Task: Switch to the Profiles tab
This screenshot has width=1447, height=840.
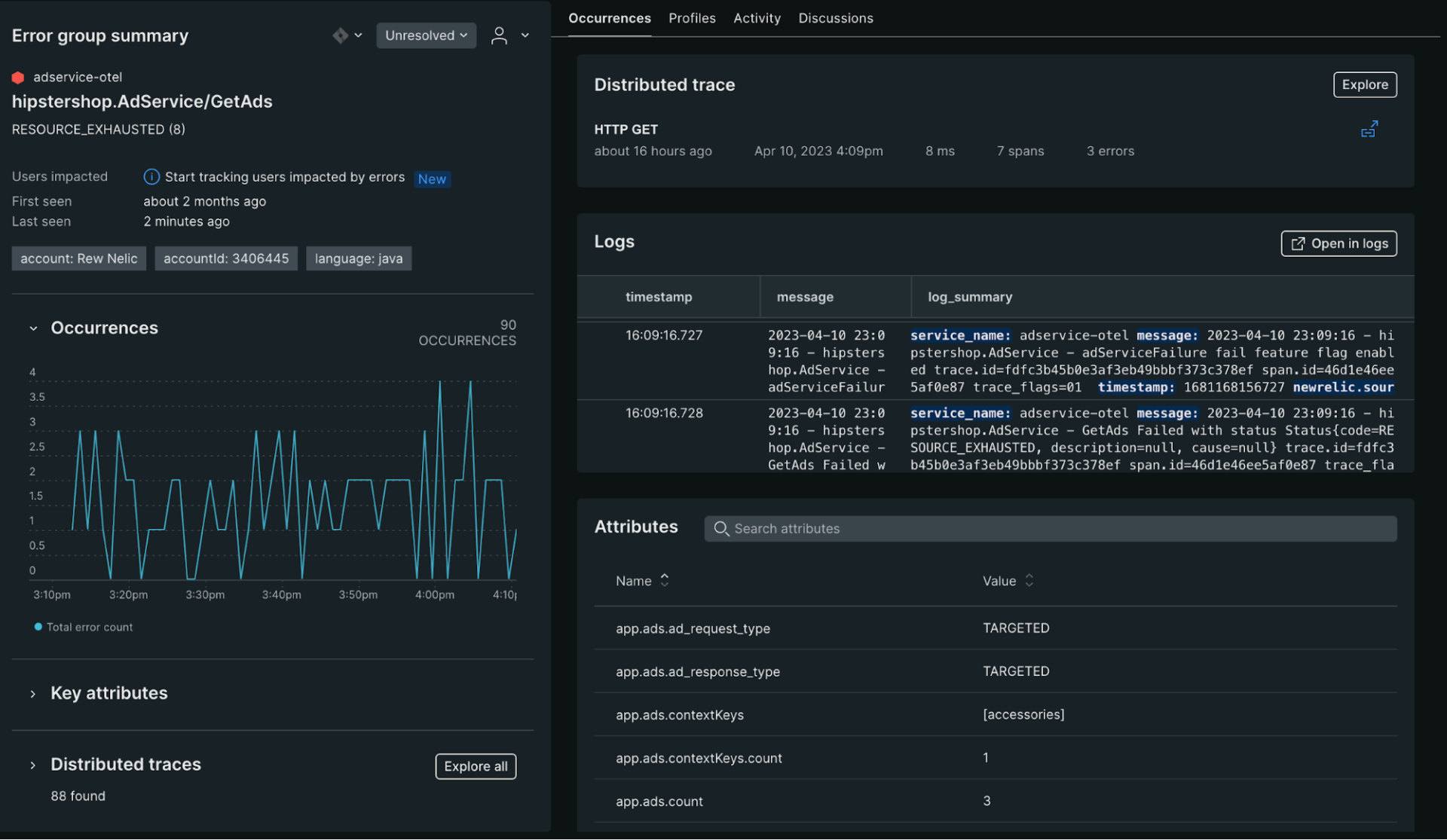Action: (x=691, y=18)
